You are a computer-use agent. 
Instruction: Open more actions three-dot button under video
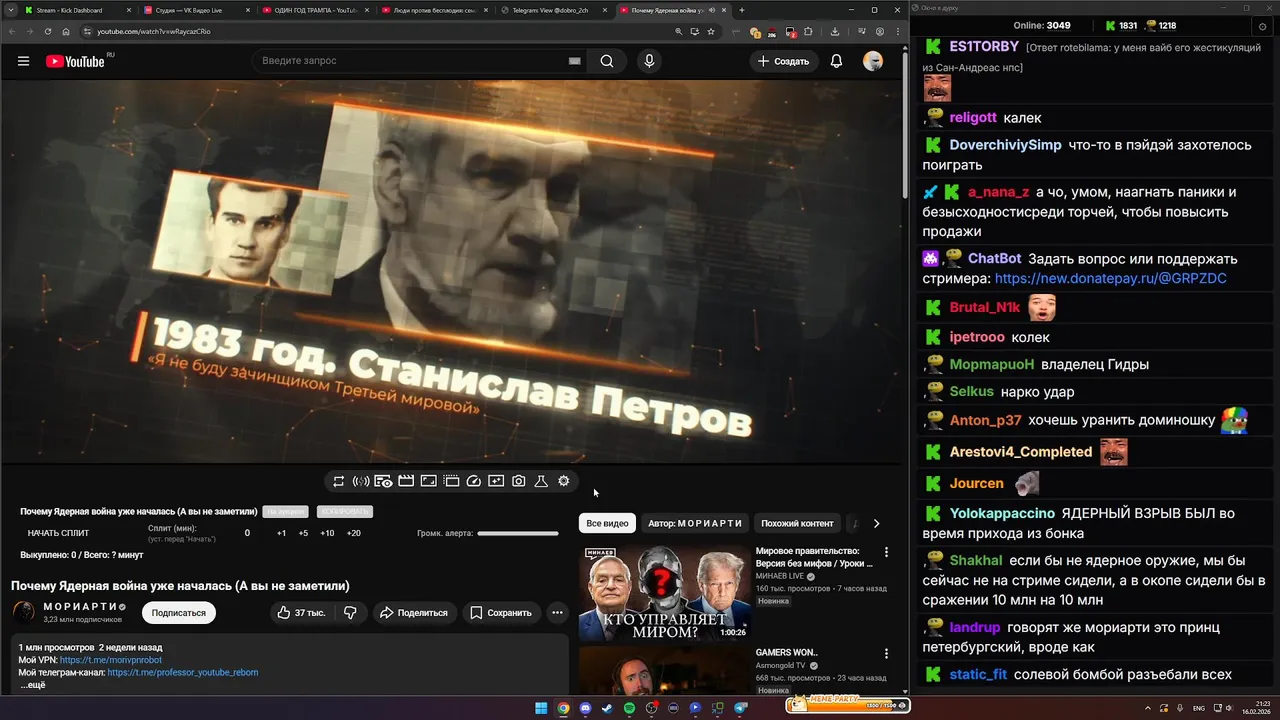557,613
